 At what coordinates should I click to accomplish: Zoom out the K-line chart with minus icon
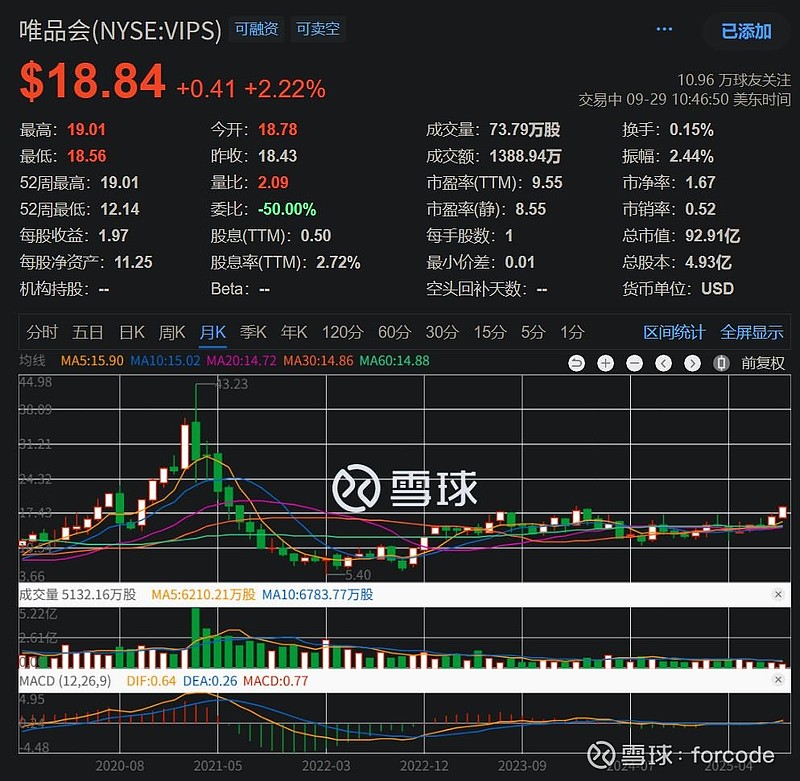coord(635,363)
